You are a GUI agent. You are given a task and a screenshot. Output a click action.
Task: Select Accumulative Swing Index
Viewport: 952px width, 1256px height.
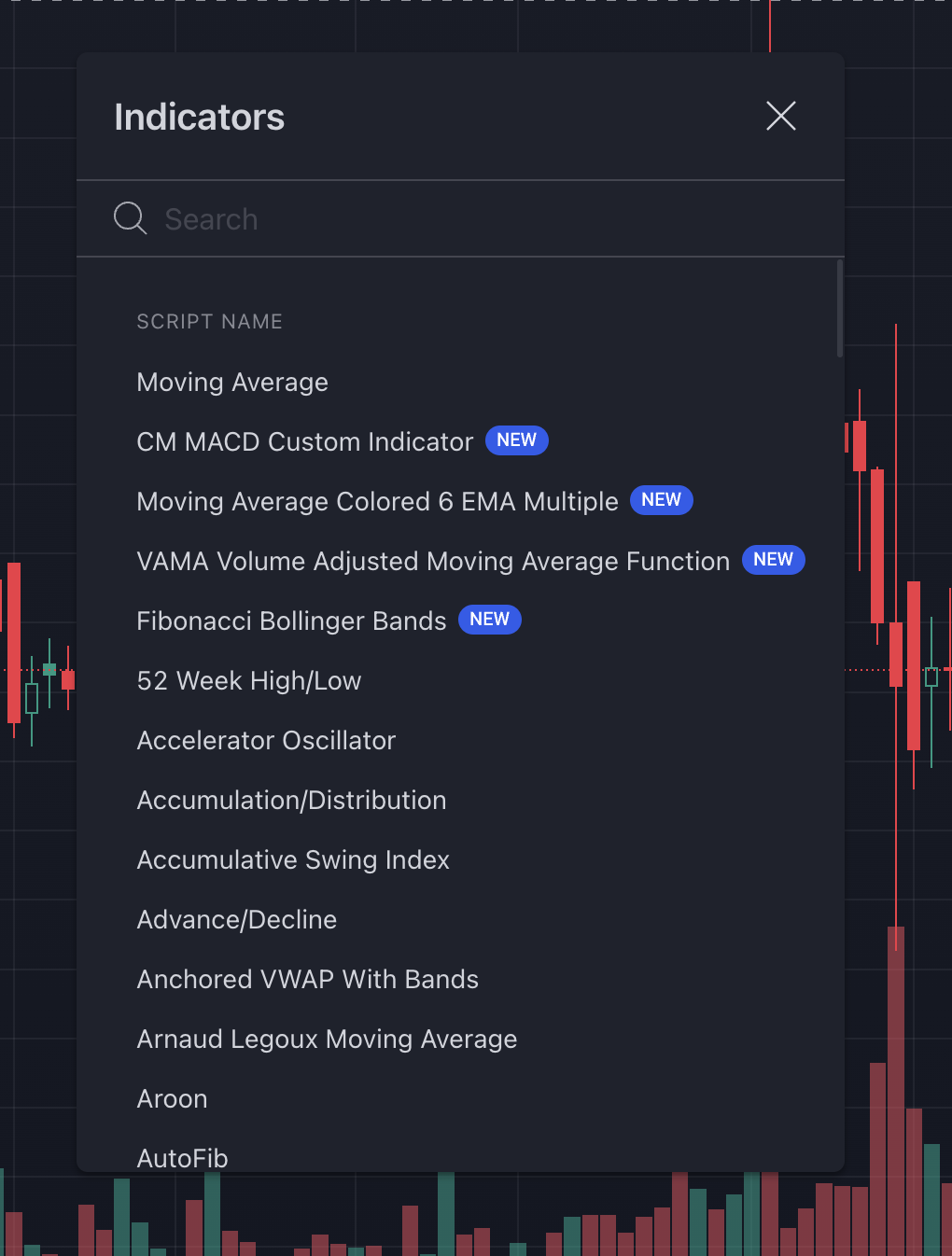(x=293, y=860)
